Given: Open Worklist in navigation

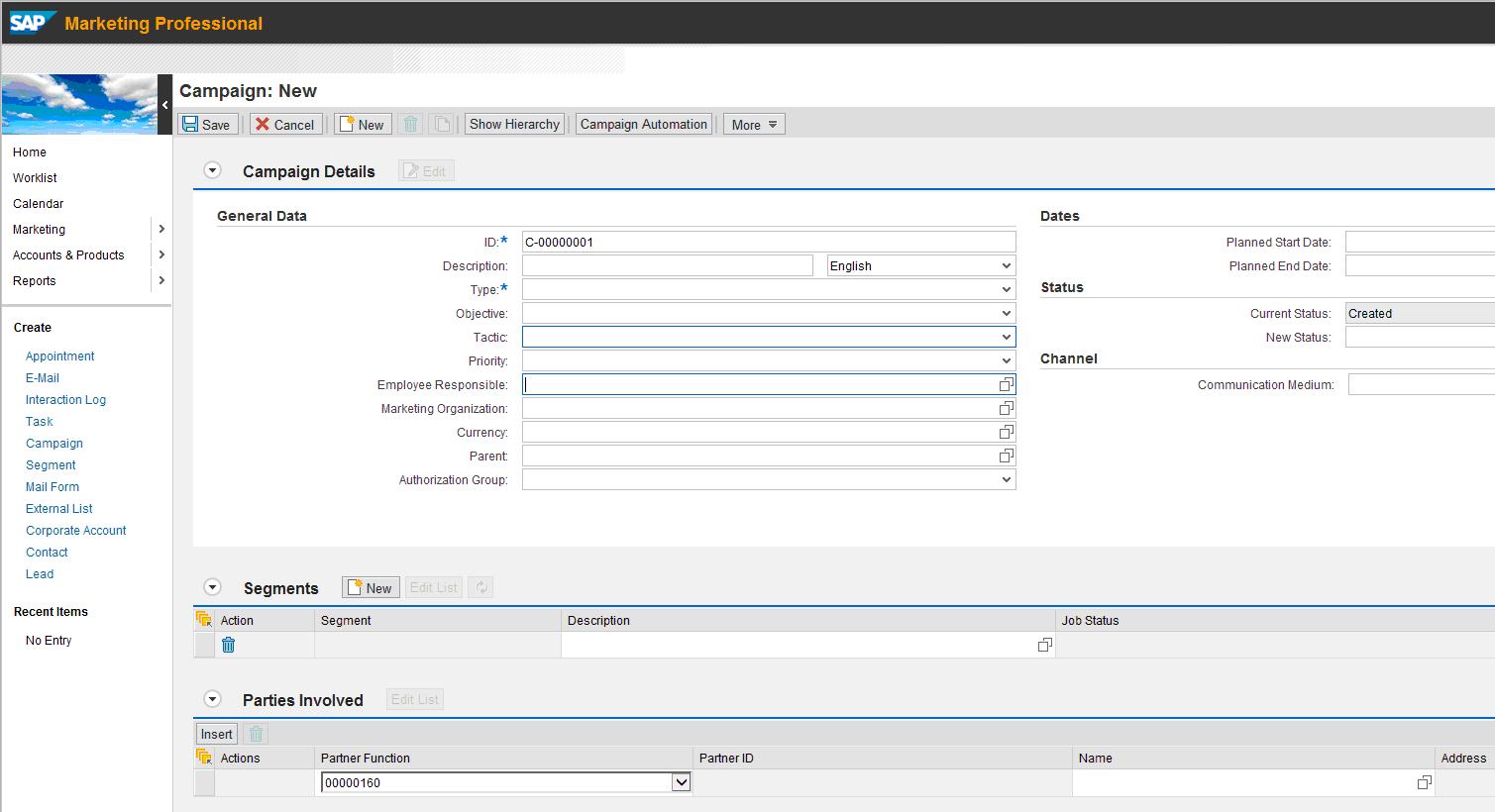Looking at the screenshot, I should coord(35,177).
